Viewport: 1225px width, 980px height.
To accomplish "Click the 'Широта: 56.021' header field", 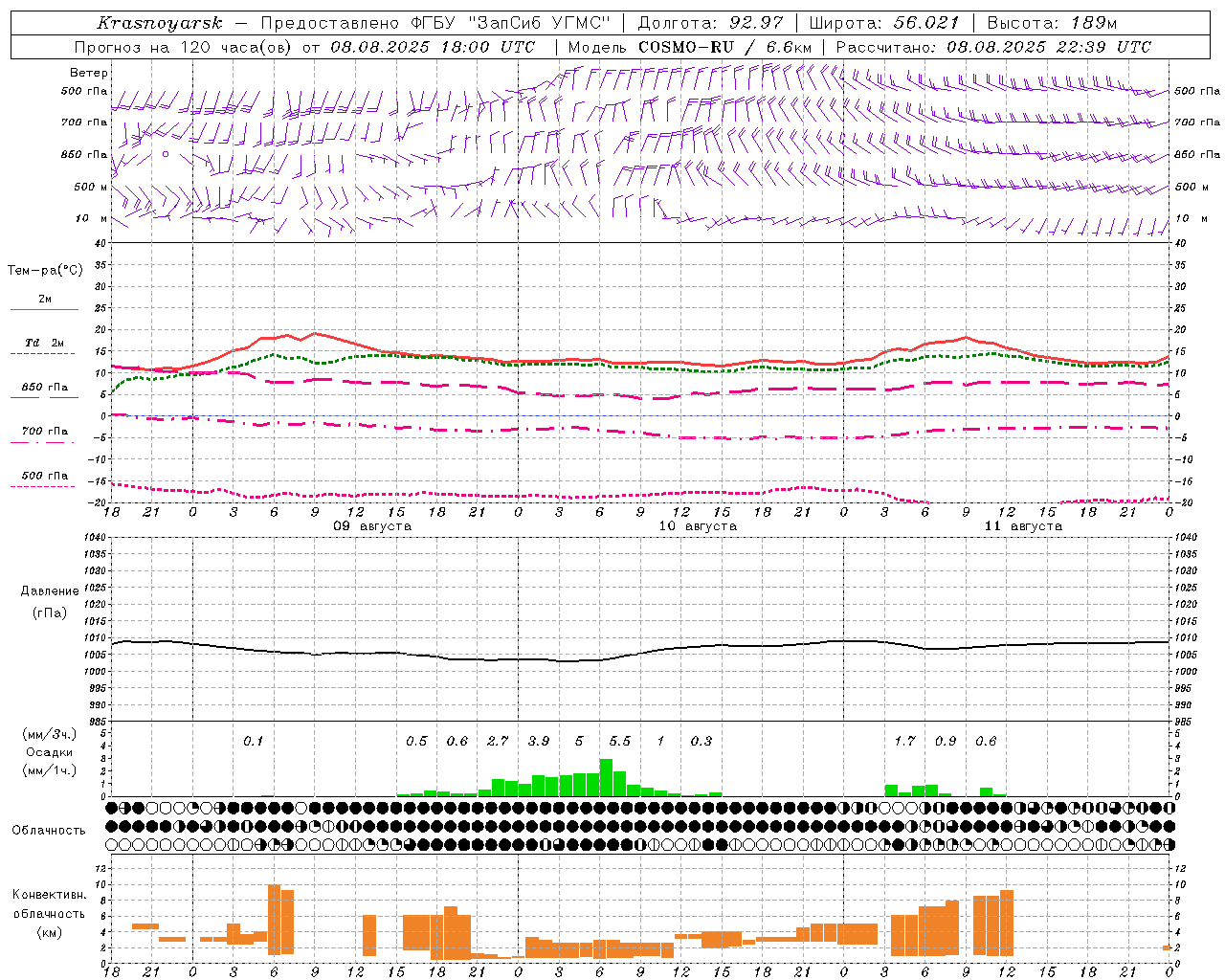I will [884, 23].
